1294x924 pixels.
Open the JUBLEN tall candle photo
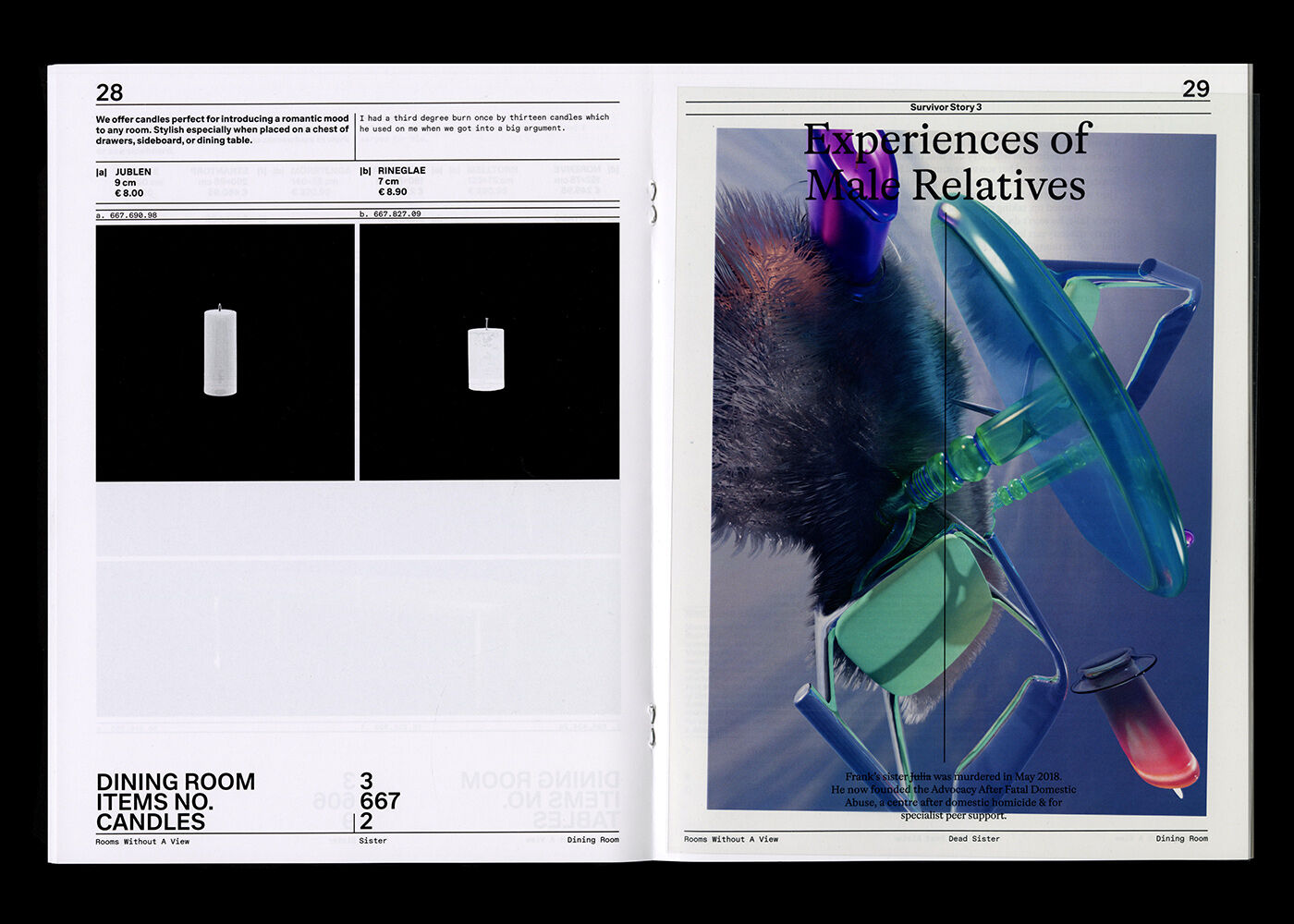225,352
